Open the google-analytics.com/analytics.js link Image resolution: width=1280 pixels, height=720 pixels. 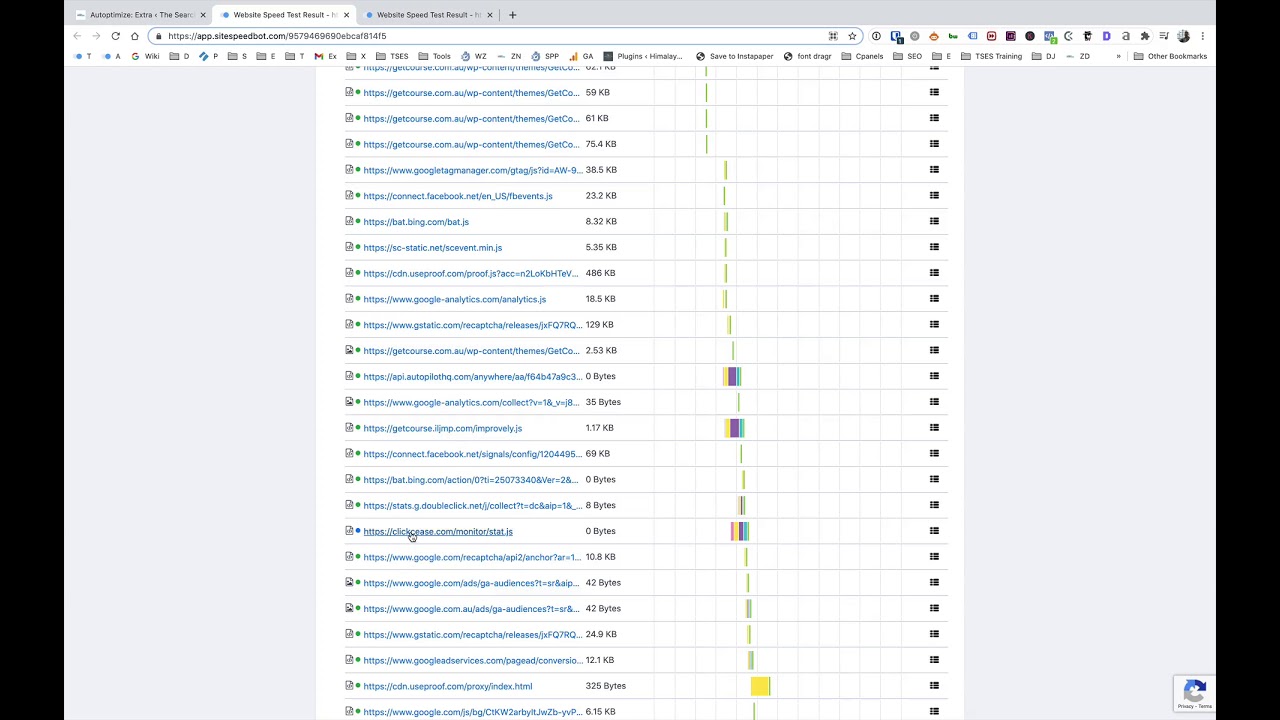pos(455,299)
